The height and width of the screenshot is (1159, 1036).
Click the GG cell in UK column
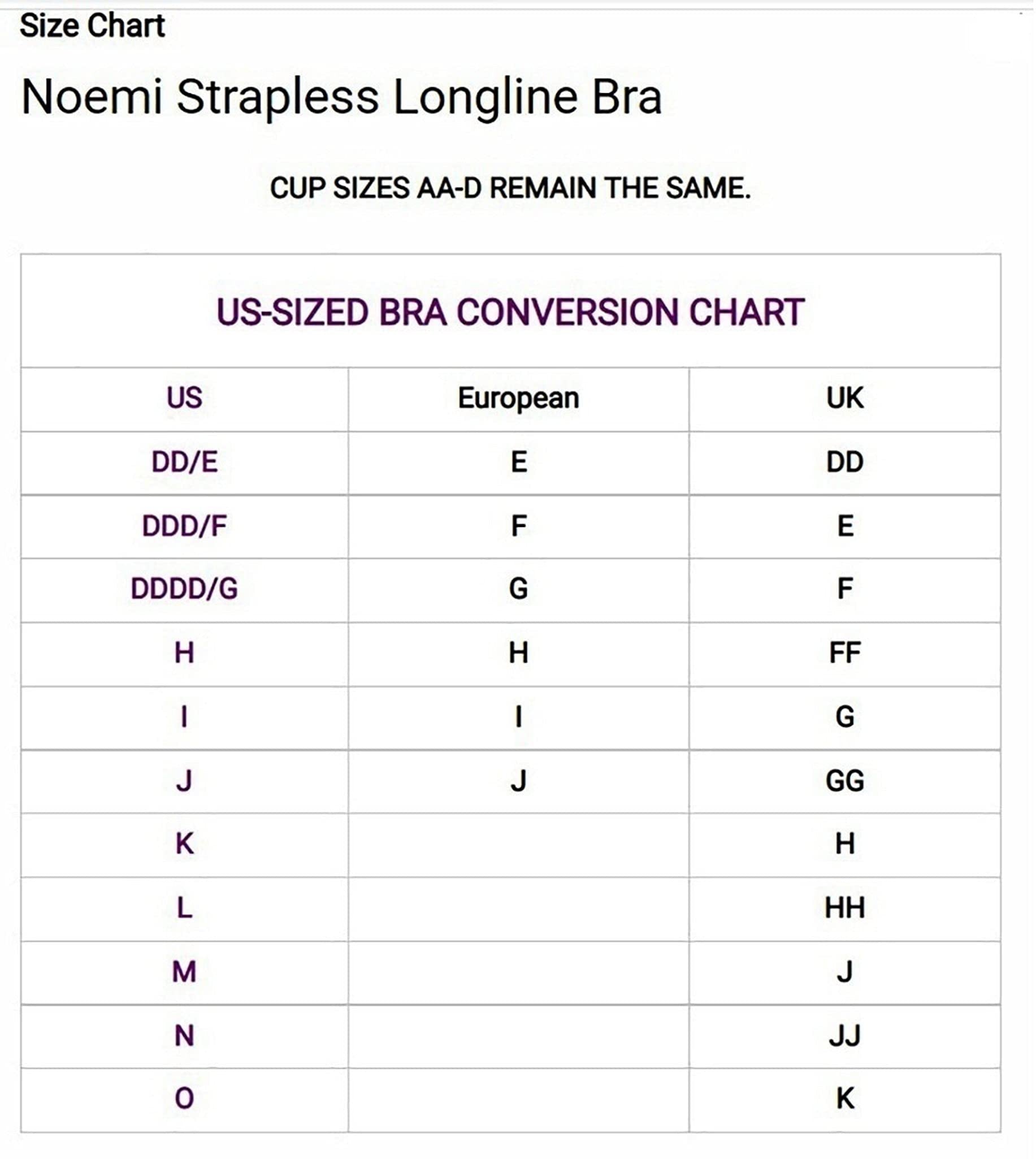[845, 780]
